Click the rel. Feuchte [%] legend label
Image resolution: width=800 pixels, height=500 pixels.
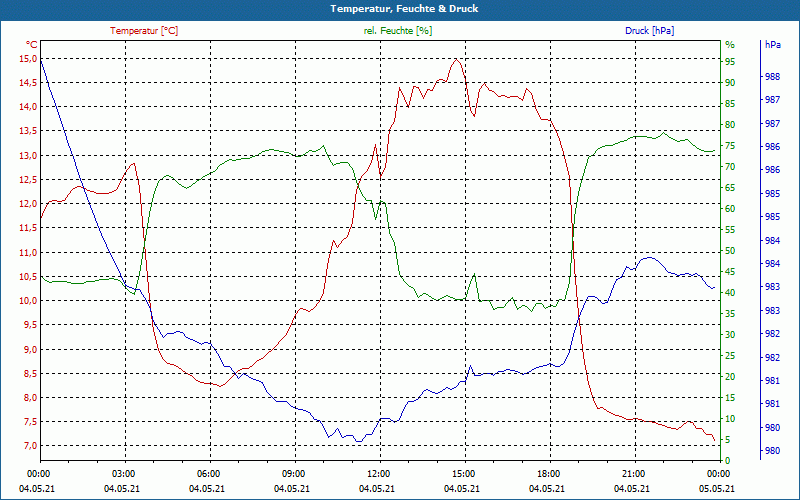[397, 31]
